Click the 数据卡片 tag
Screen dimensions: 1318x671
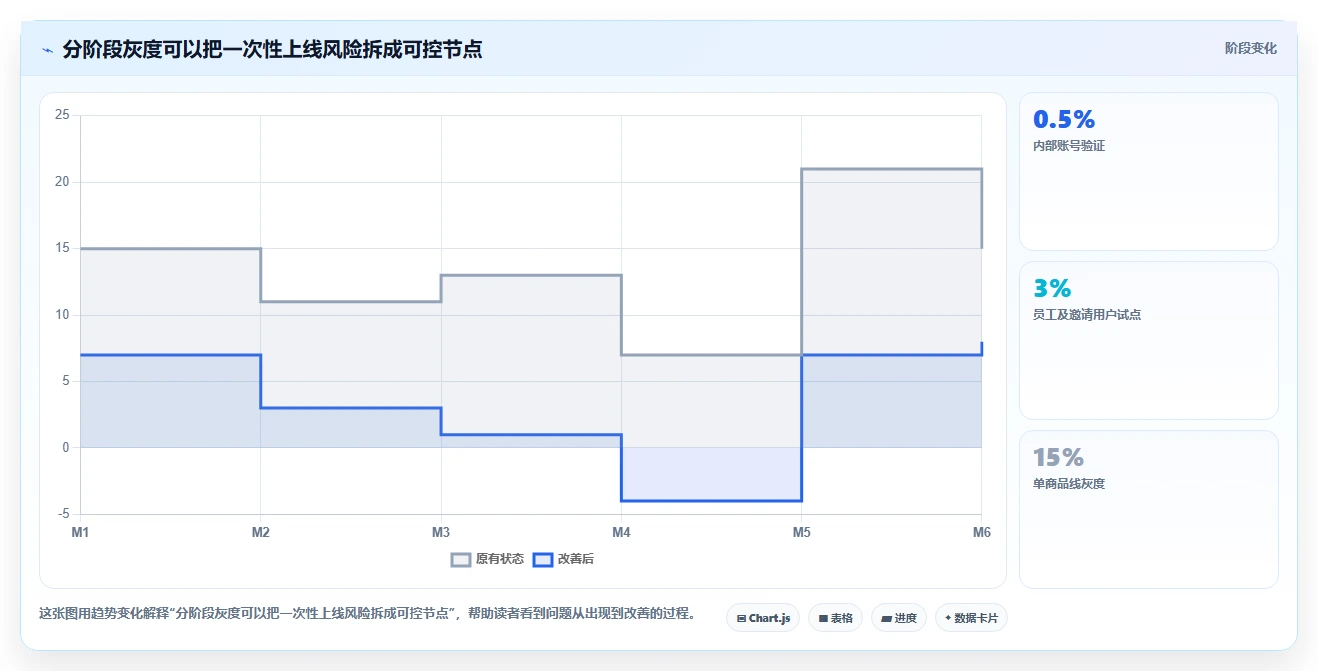pyautogui.click(x=971, y=618)
